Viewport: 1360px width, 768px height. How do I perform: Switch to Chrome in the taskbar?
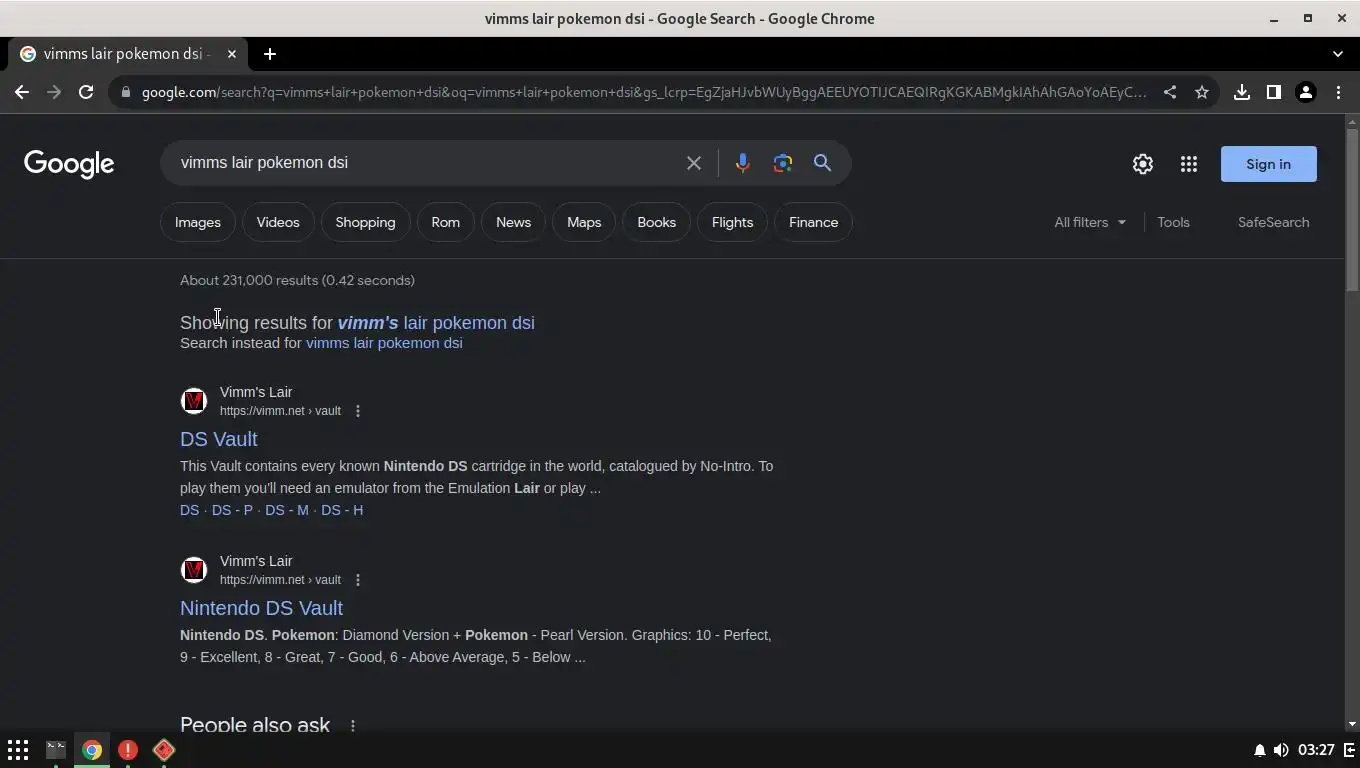pyautogui.click(x=92, y=750)
